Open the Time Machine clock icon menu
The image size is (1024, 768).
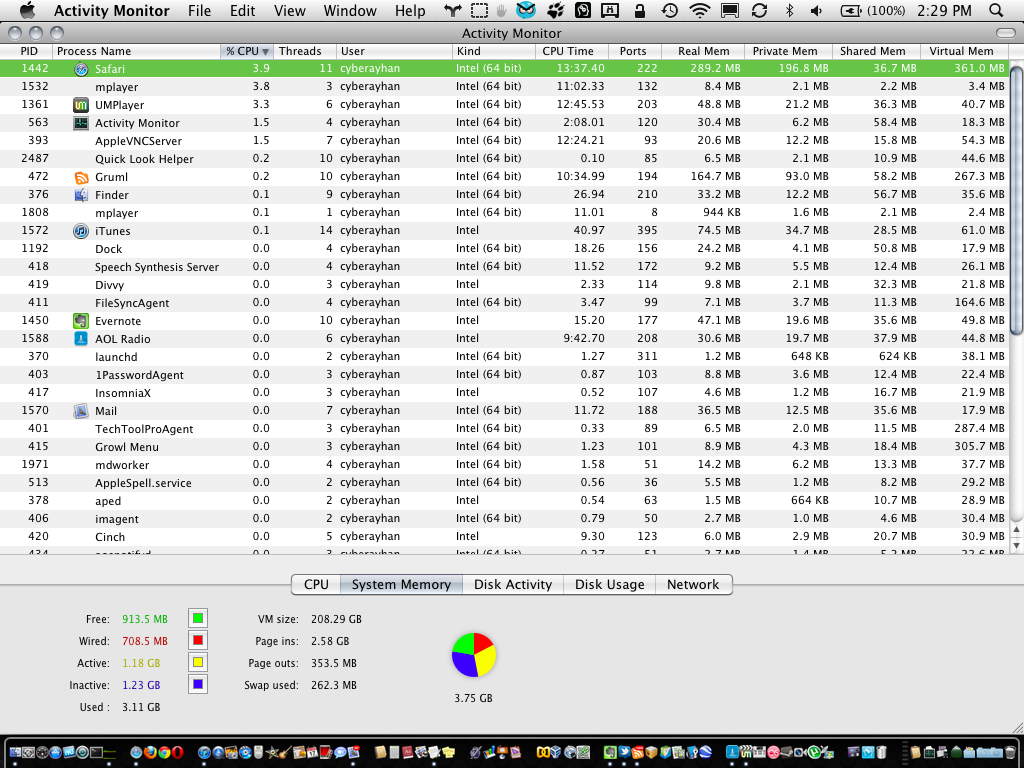pyautogui.click(x=669, y=10)
